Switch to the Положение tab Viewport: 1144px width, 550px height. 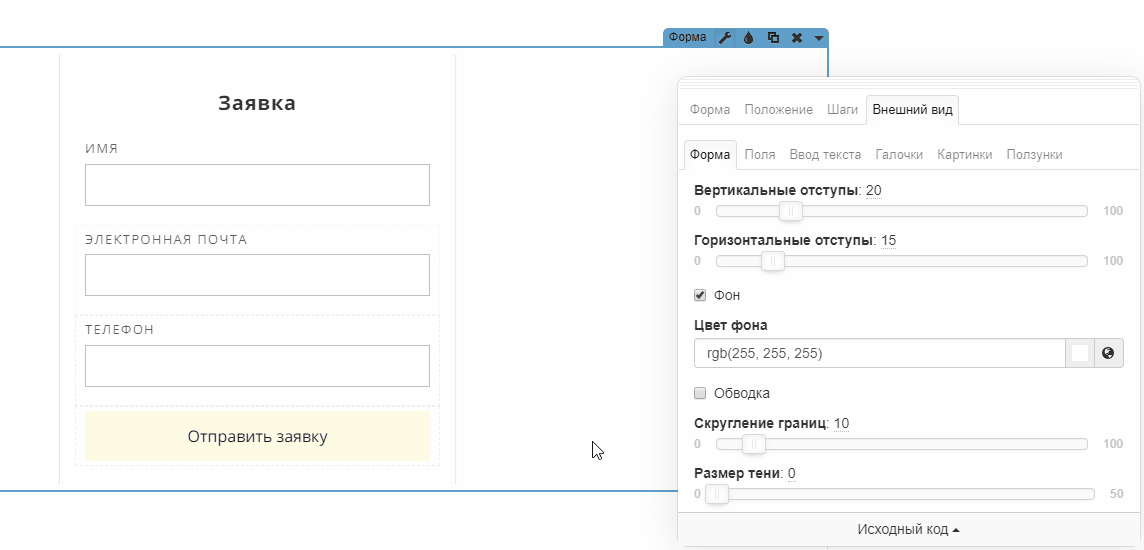click(x=778, y=110)
